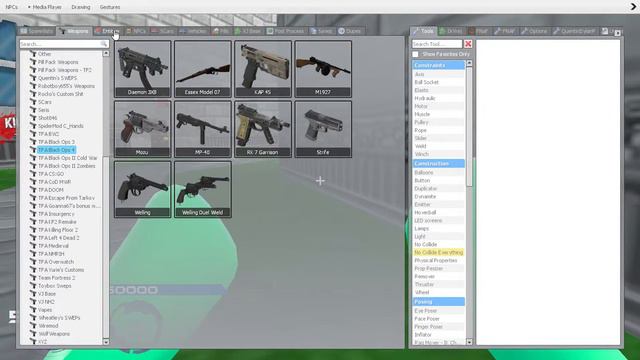Select Wheatley's SWEPs category
This screenshot has height=360, width=640.
click(x=59, y=318)
